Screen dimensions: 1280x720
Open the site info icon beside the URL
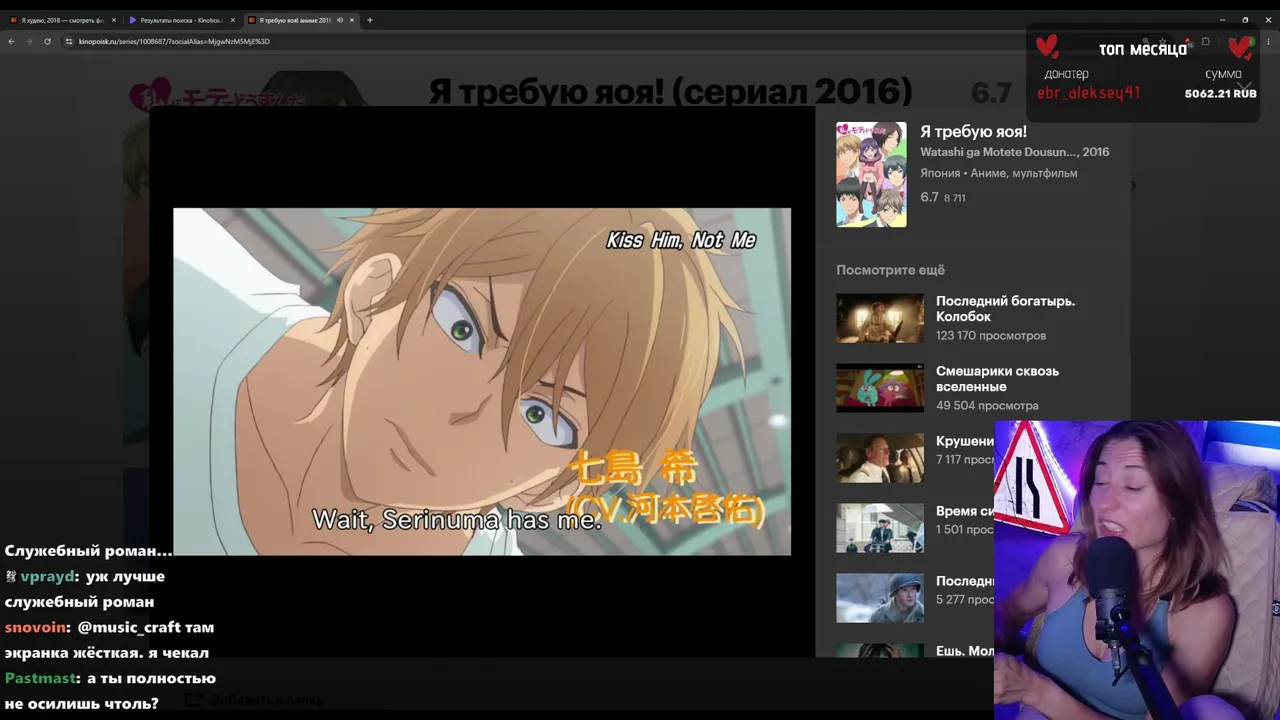coord(69,41)
